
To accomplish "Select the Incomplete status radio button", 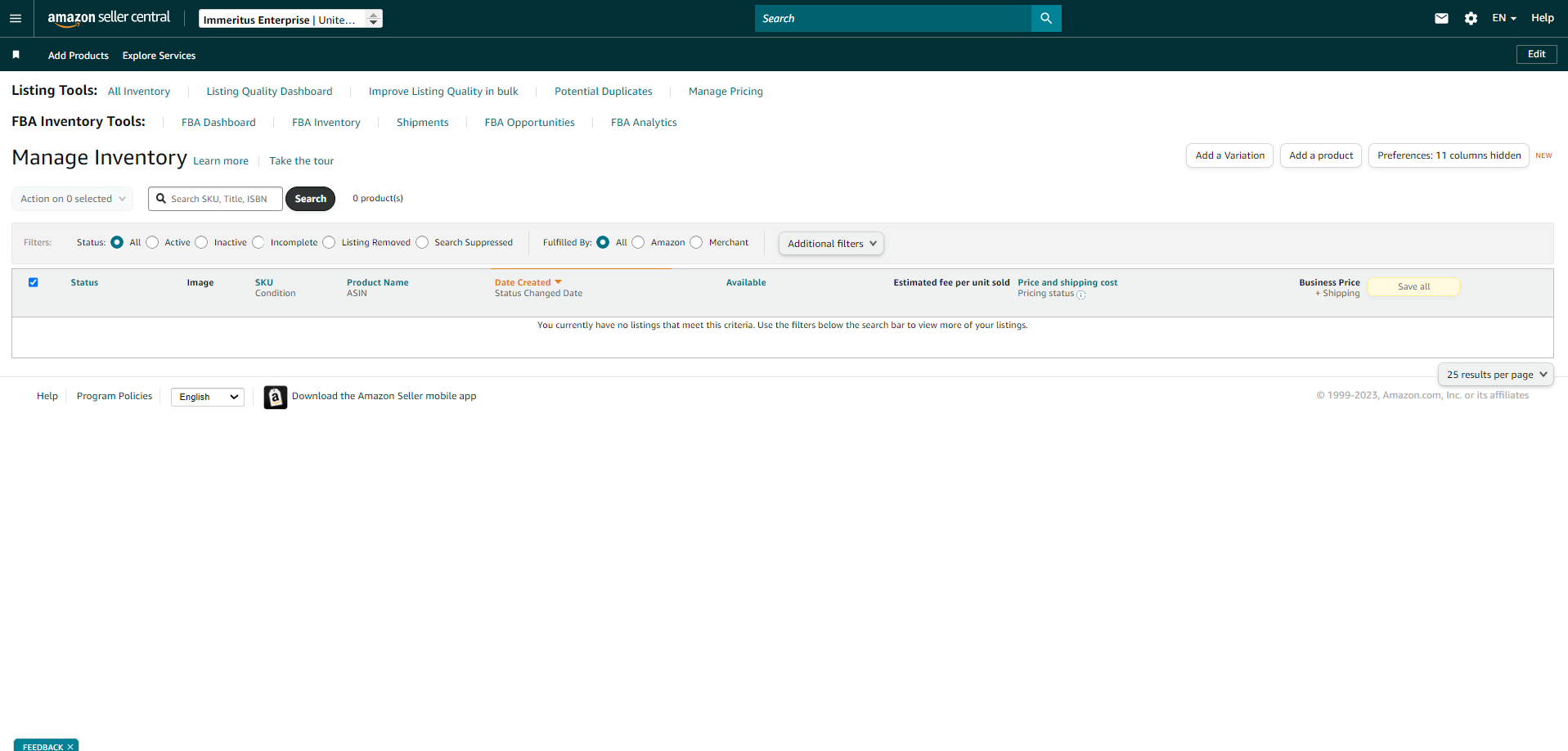I will click(x=258, y=242).
